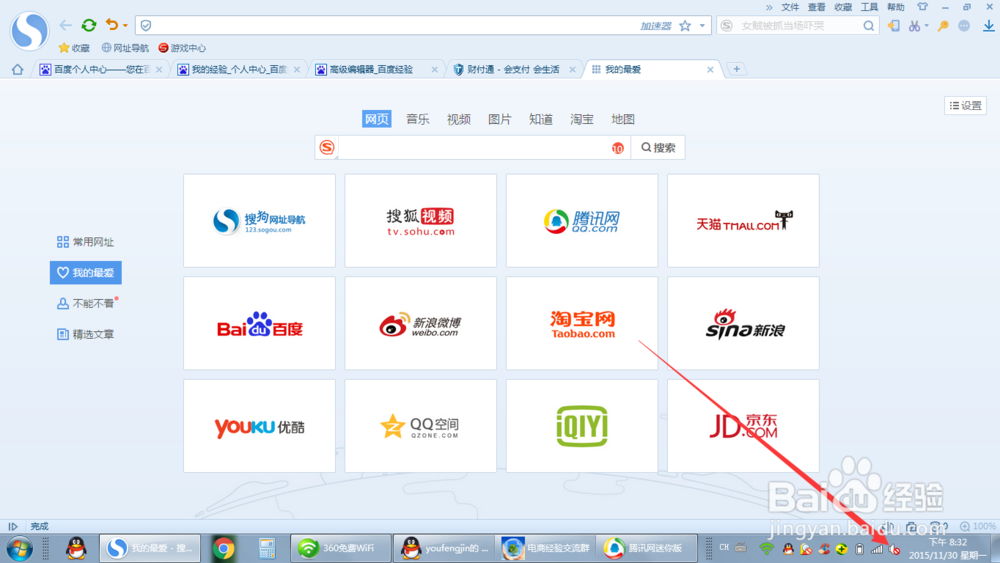This screenshot has height=563, width=1000.
Task: Select the 视频 search category
Action: point(459,119)
